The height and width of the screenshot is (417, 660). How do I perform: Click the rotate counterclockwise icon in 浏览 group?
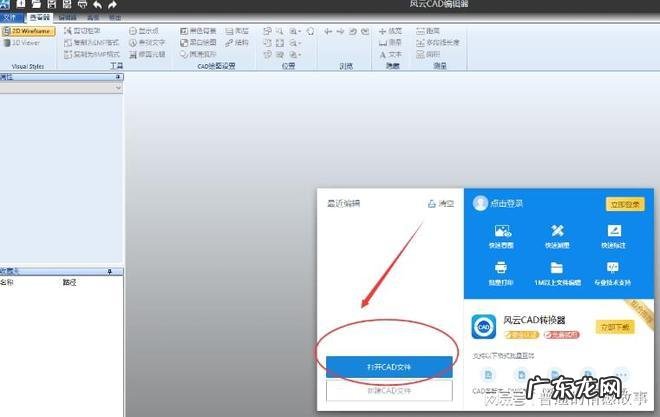point(353,32)
